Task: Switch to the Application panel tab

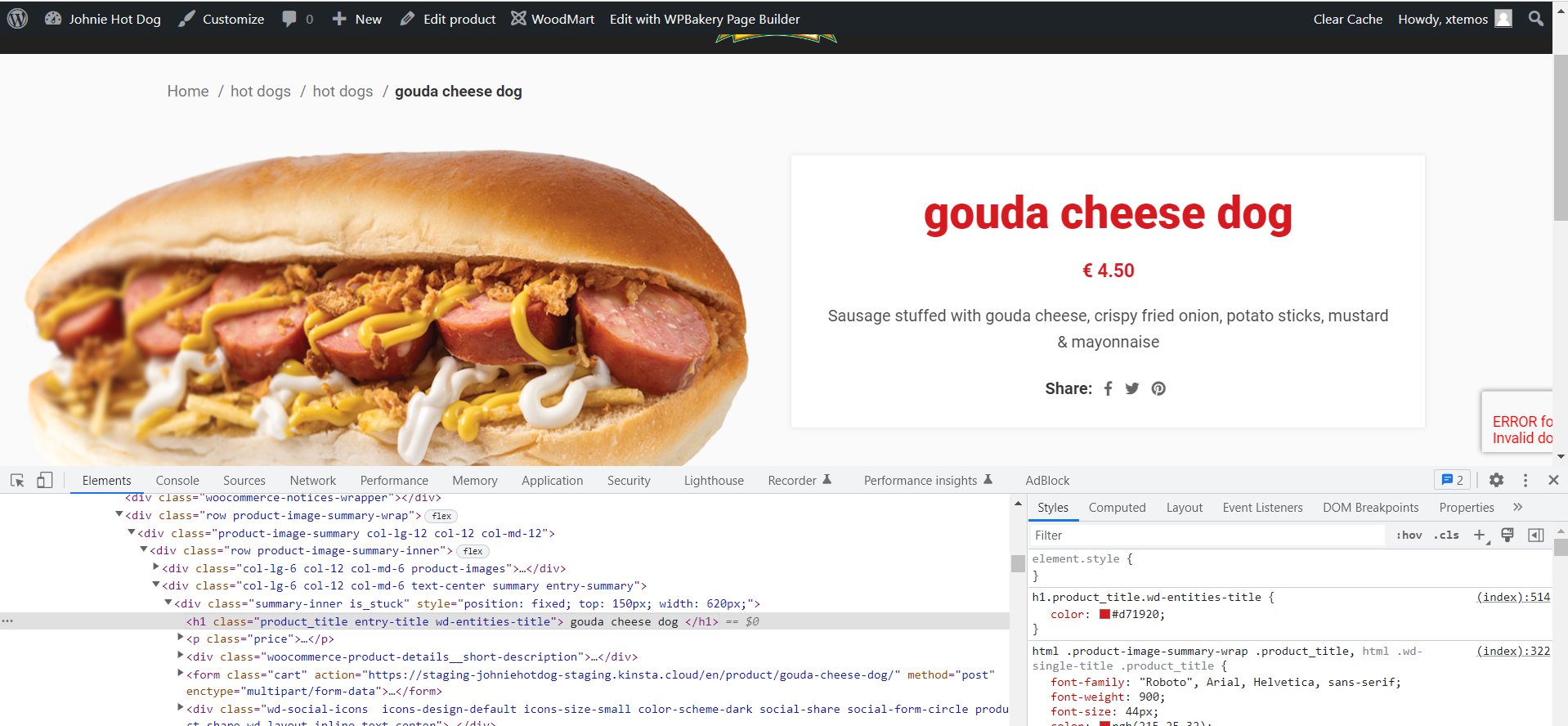Action: [553, 481]
